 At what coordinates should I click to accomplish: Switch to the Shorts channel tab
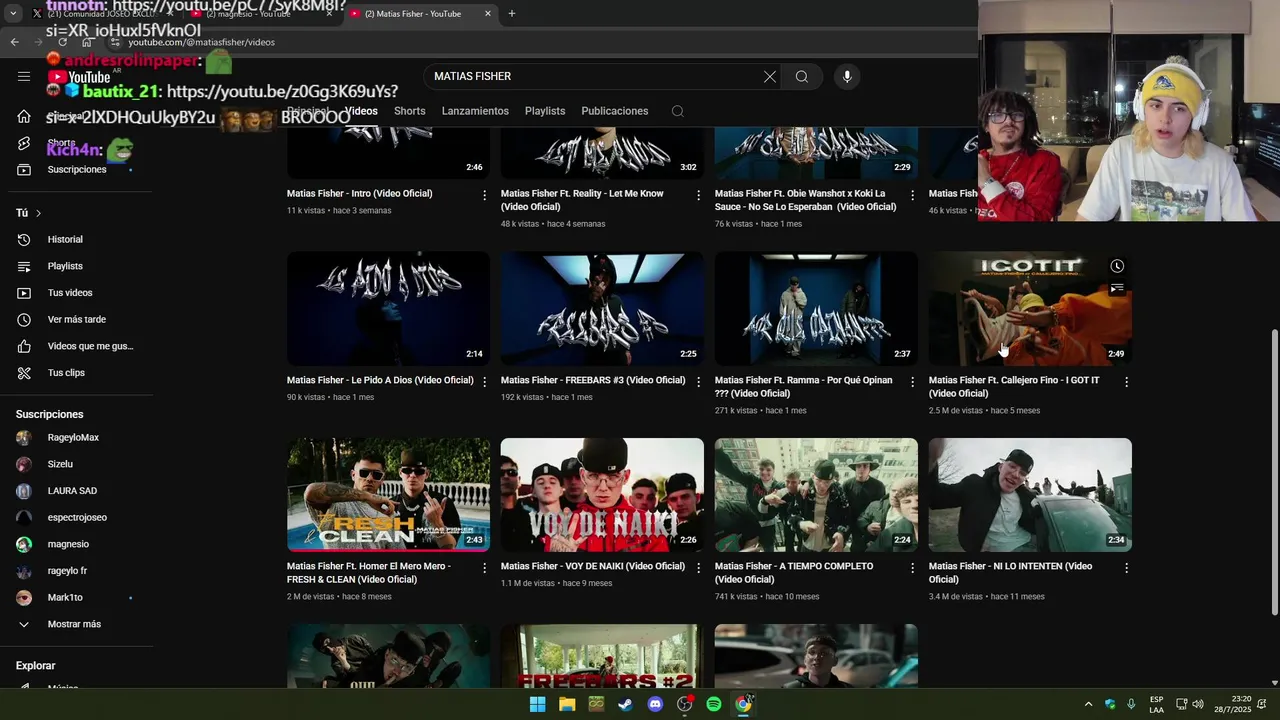click(409, 111)
